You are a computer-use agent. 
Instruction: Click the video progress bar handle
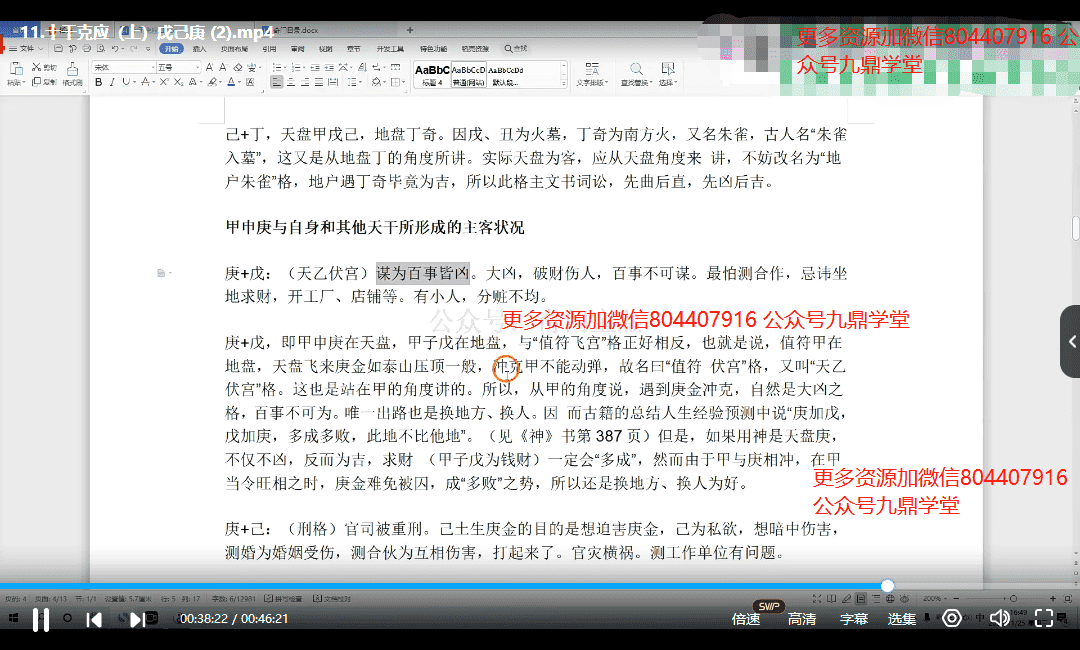coord(887,586)
